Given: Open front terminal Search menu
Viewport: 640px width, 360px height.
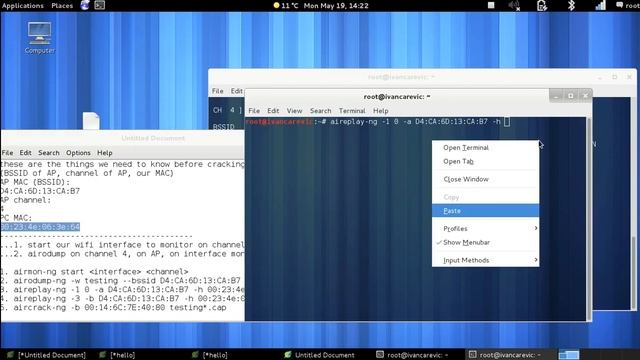Looking at the screenshot, I should tap(320, 111).
